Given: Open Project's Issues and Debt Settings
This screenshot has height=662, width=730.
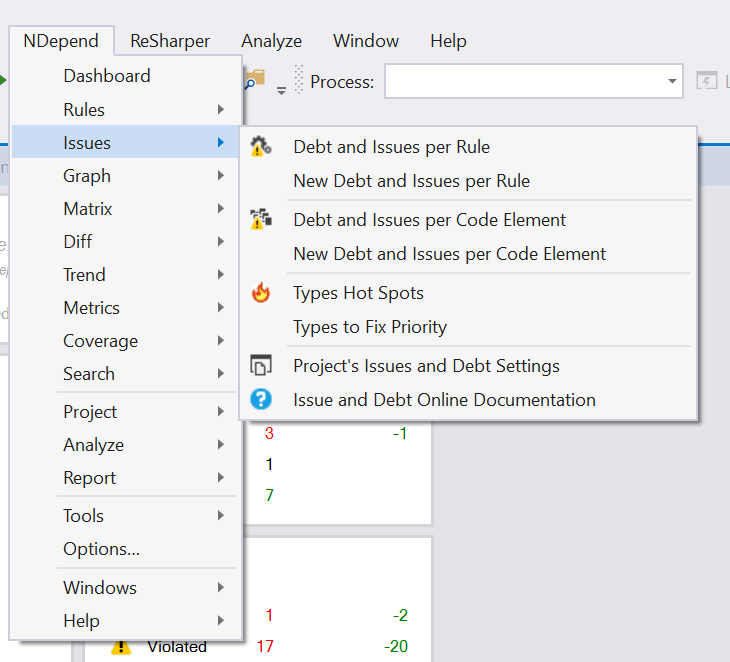Looking at the screenshot, I should tap(468, 366).
